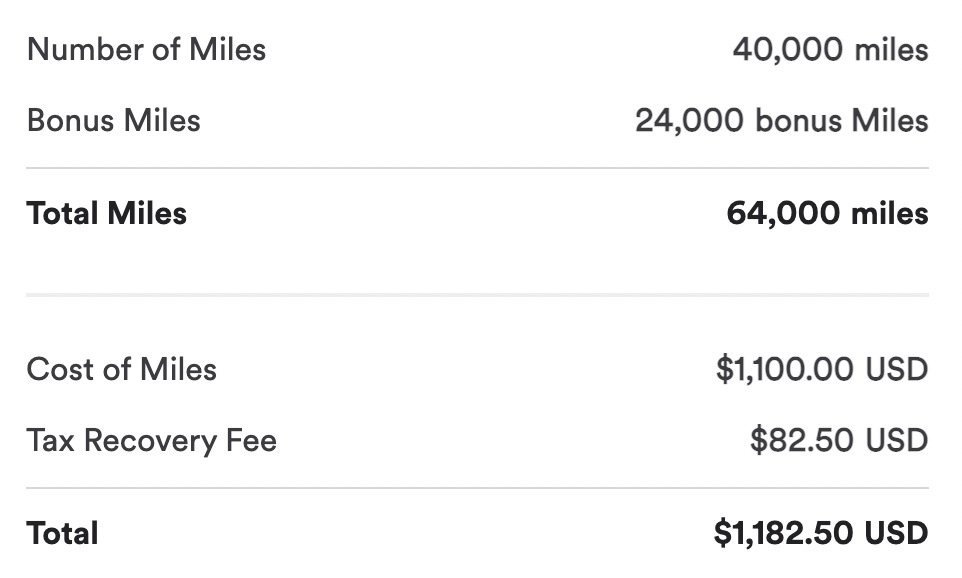Screen dimensions: 962x578
Task: Click the 40,000 miles value
Action: click(829, 49)
